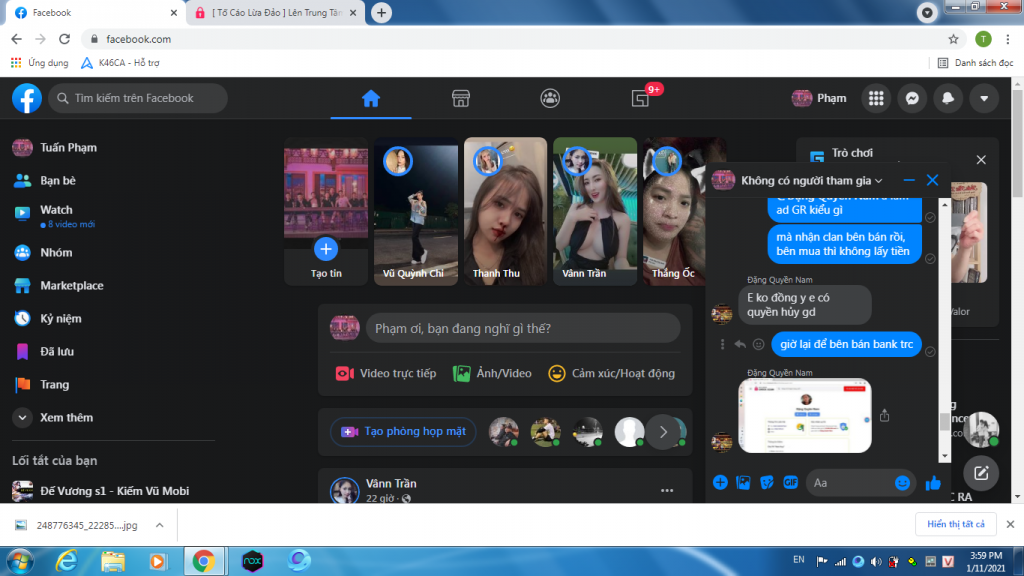
Task: Click 'Hiển thị tất cả' in downloads bar
Action: click(x=955, y=524)
